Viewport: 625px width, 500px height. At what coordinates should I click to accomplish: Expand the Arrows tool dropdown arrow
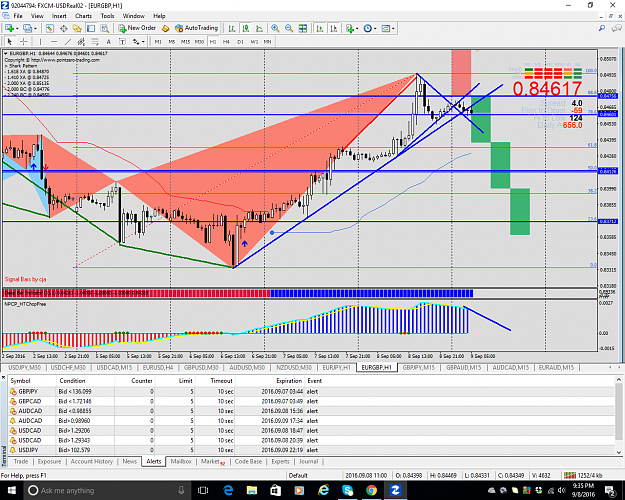tap(143, 41)
